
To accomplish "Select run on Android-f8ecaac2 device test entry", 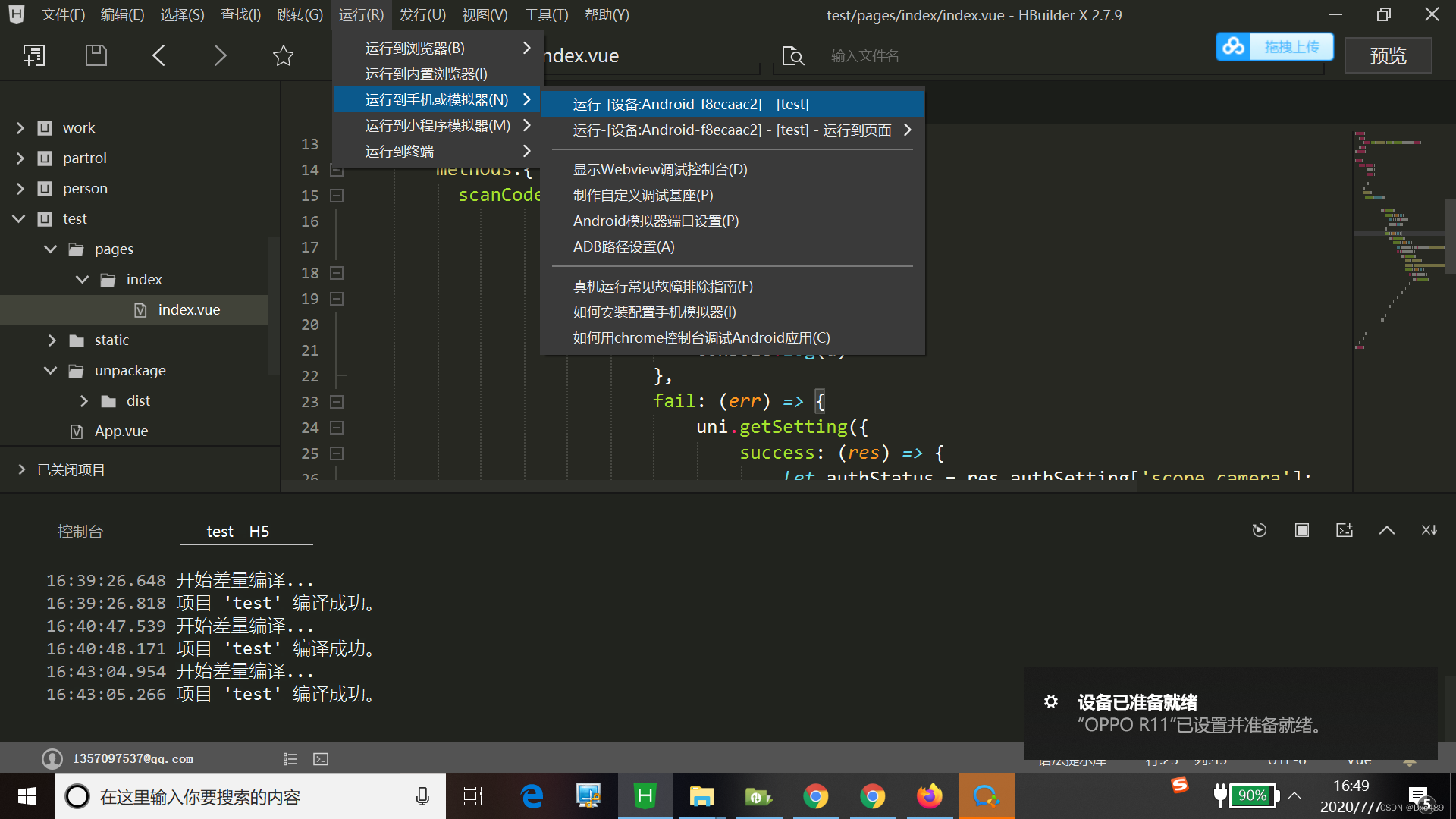I will coord(690,104).
